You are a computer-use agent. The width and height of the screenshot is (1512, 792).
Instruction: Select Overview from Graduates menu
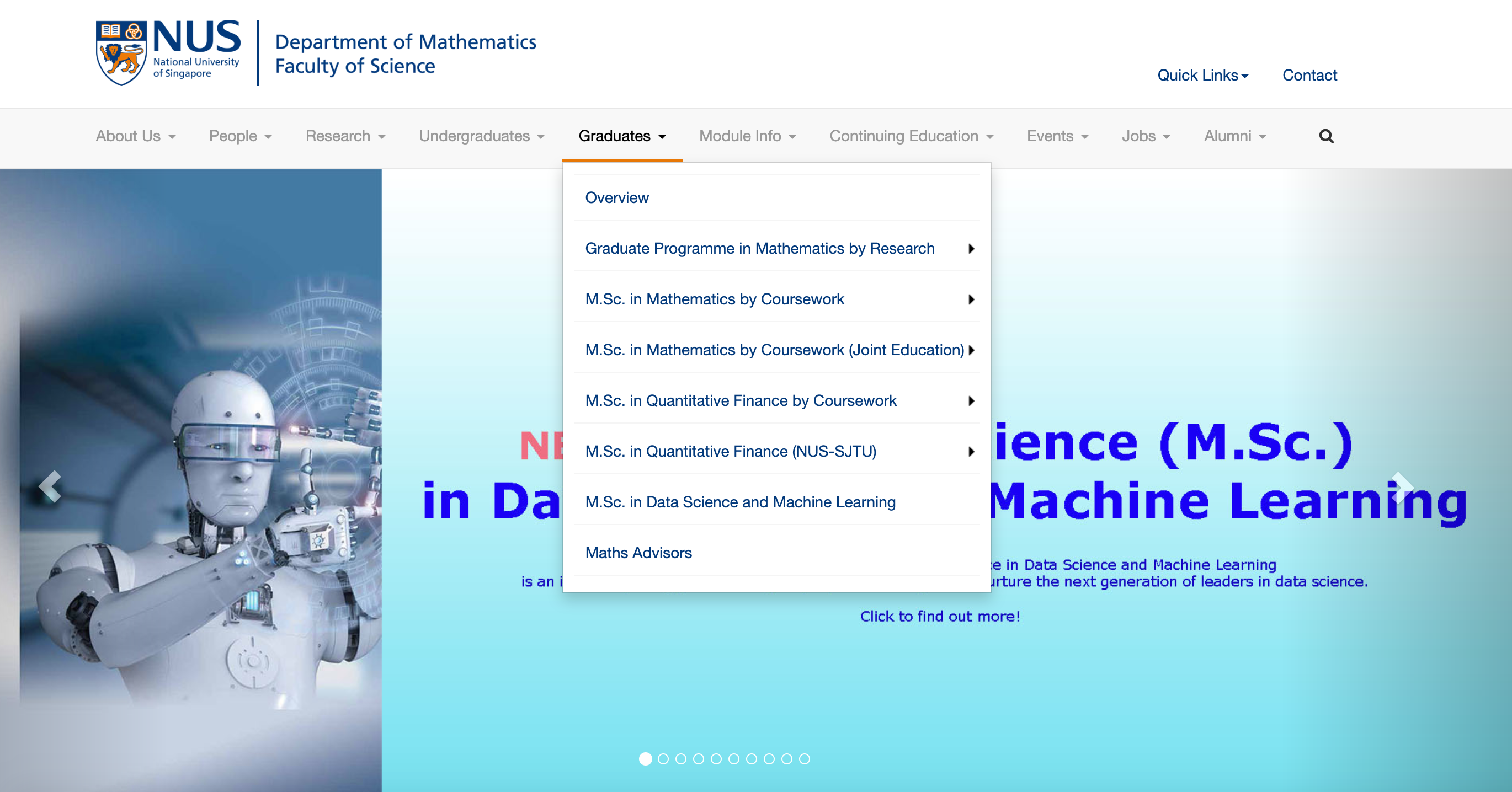coord(617,197)
